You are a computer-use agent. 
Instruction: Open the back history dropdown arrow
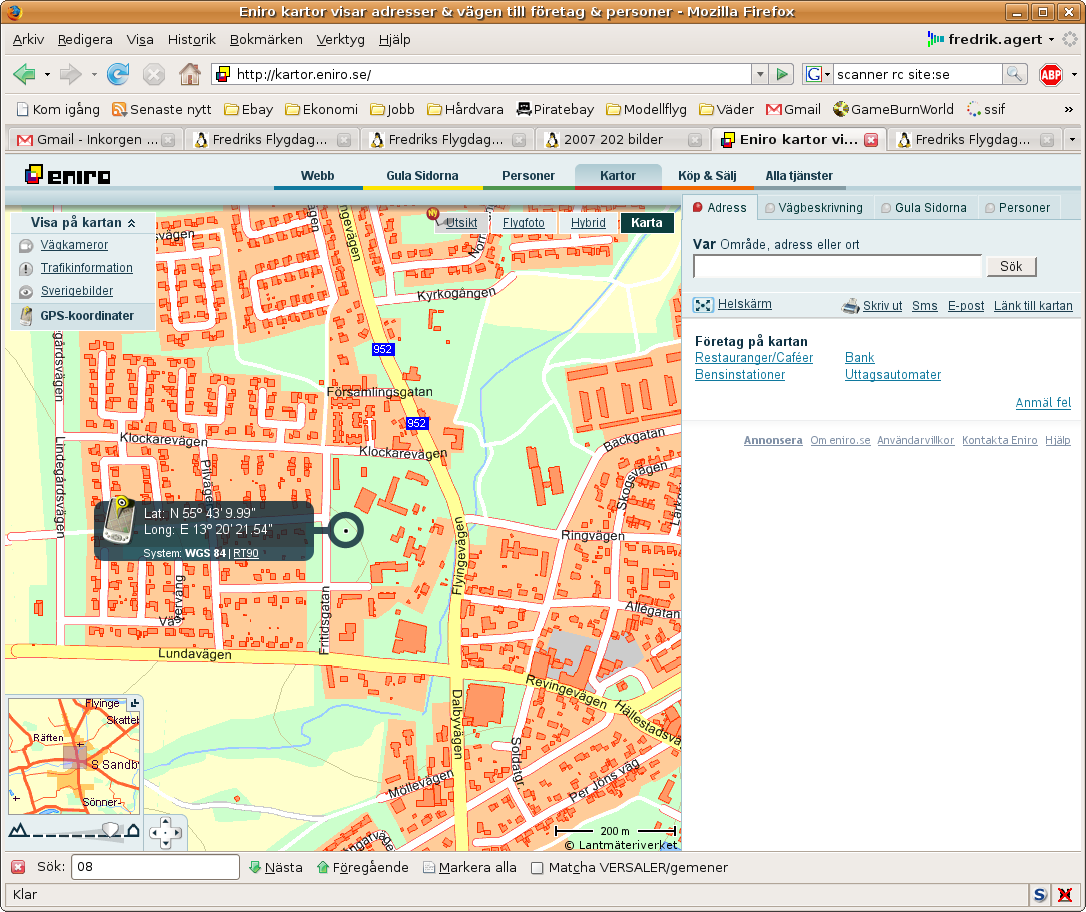(x=47, y=74)
